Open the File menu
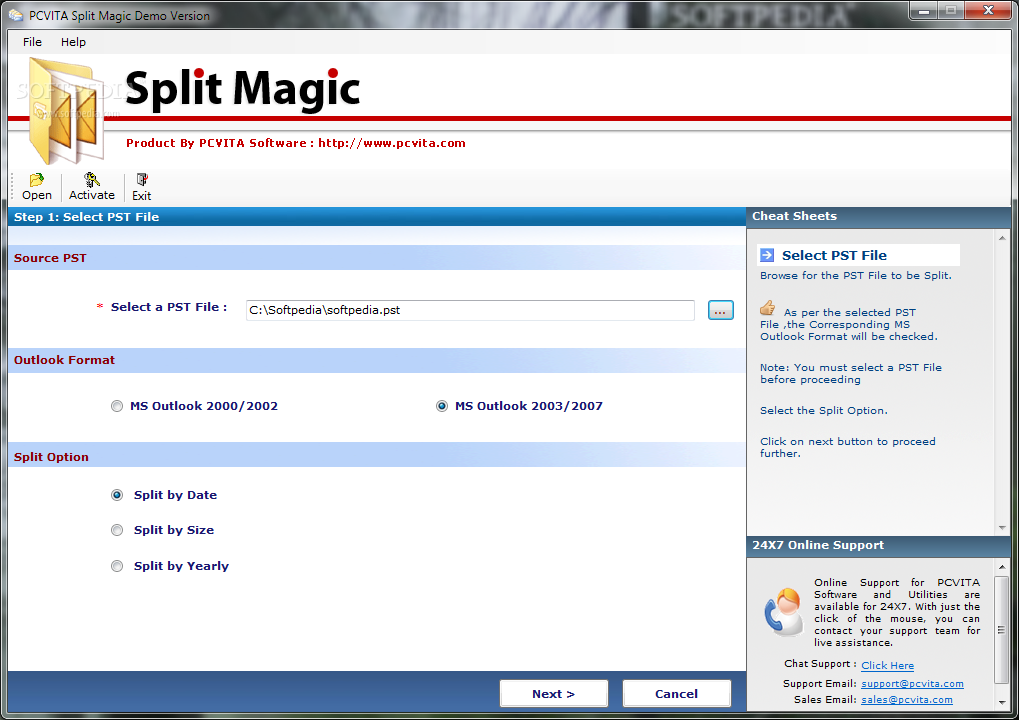1019x720 pixels. [32, 42]
